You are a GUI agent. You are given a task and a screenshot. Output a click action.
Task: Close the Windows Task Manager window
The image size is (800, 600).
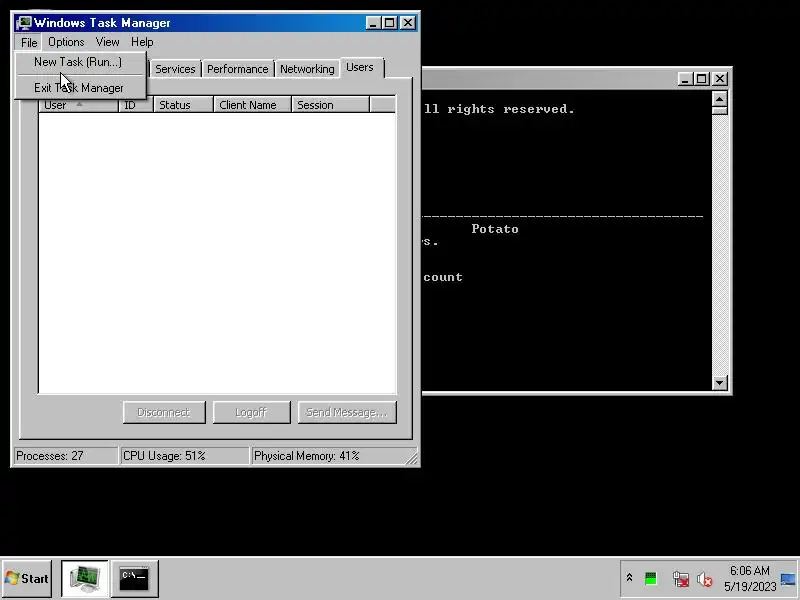point(408,23)
